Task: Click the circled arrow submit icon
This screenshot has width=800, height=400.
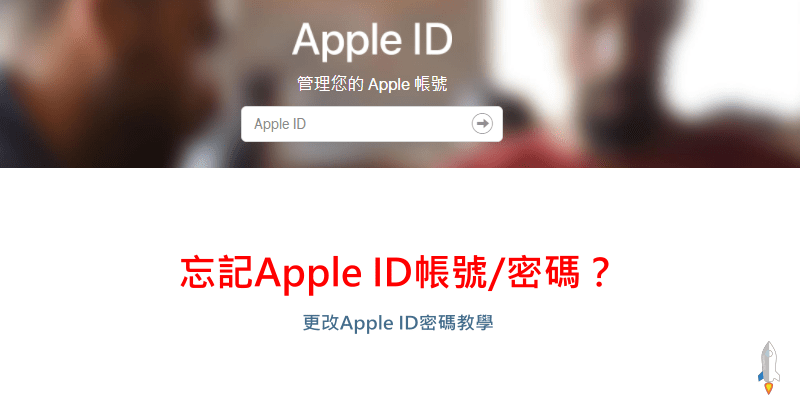Action: 482,124
